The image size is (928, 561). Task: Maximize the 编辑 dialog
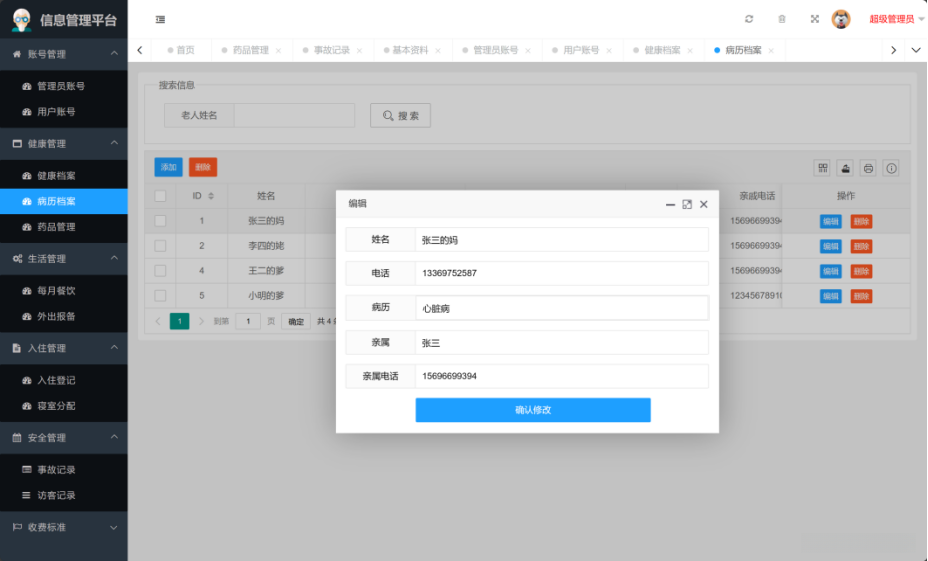(687, 204)
